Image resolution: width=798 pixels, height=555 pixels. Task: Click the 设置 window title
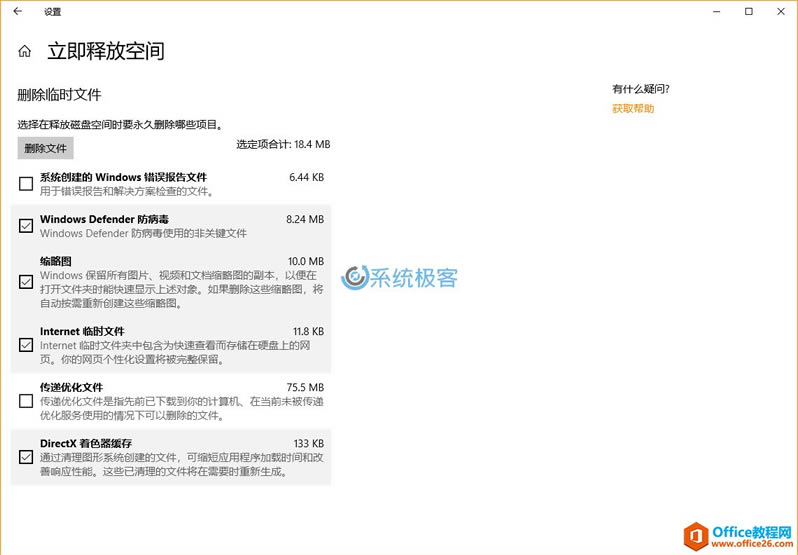(53, 12)
